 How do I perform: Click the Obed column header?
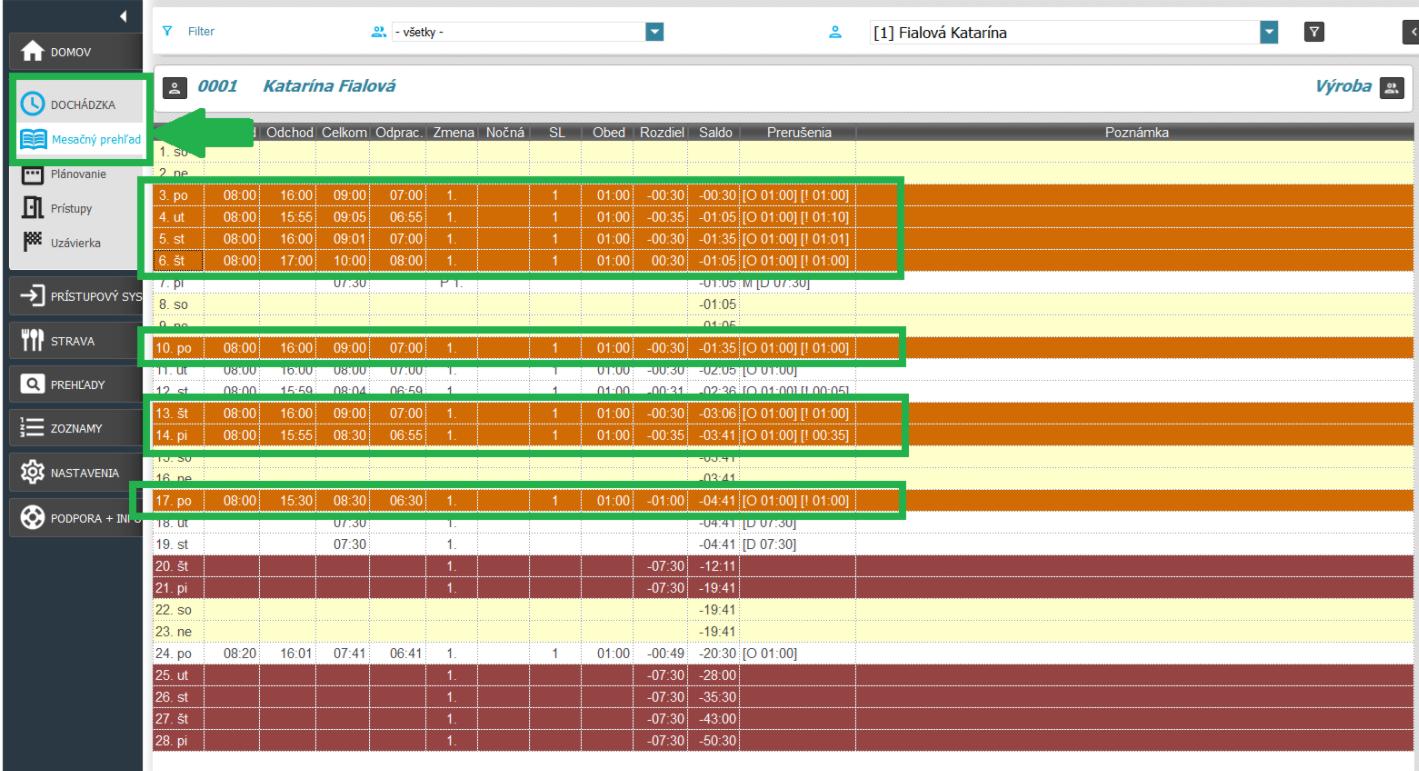coord(608,132)
